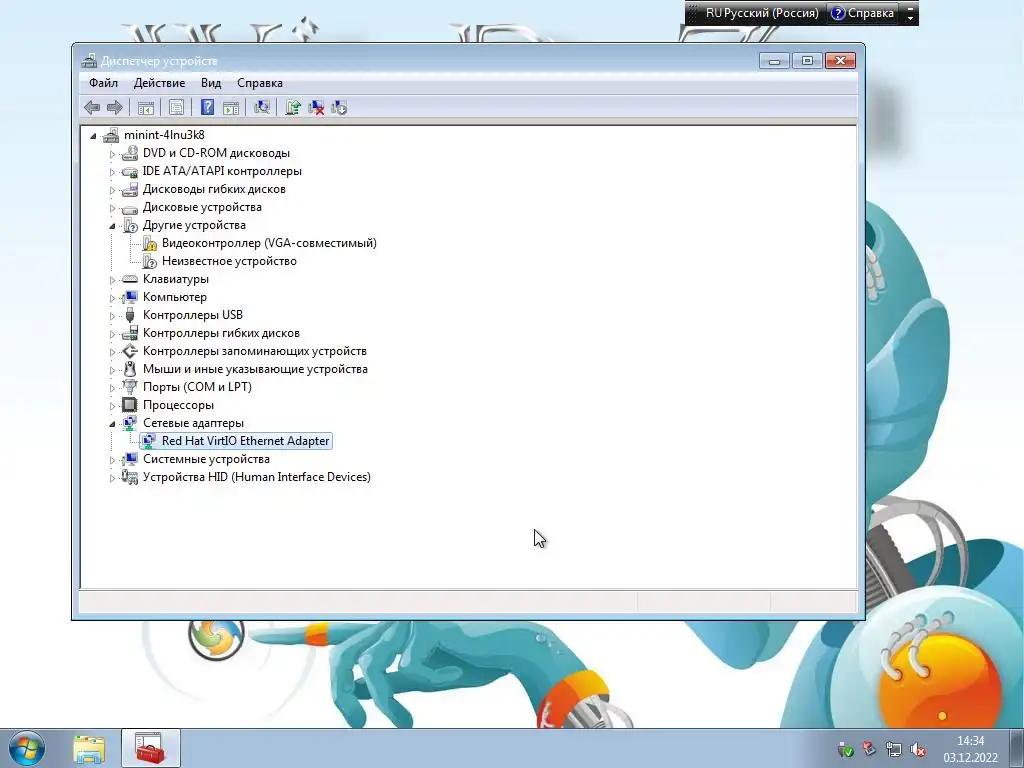Expand Системные устройства arrow
Screen dimensions: 1024x768
pos(112,460)
